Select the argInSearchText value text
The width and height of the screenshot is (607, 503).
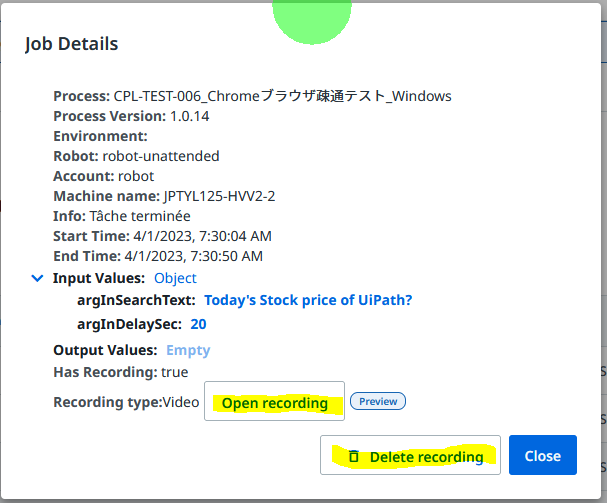click(308, 300)
